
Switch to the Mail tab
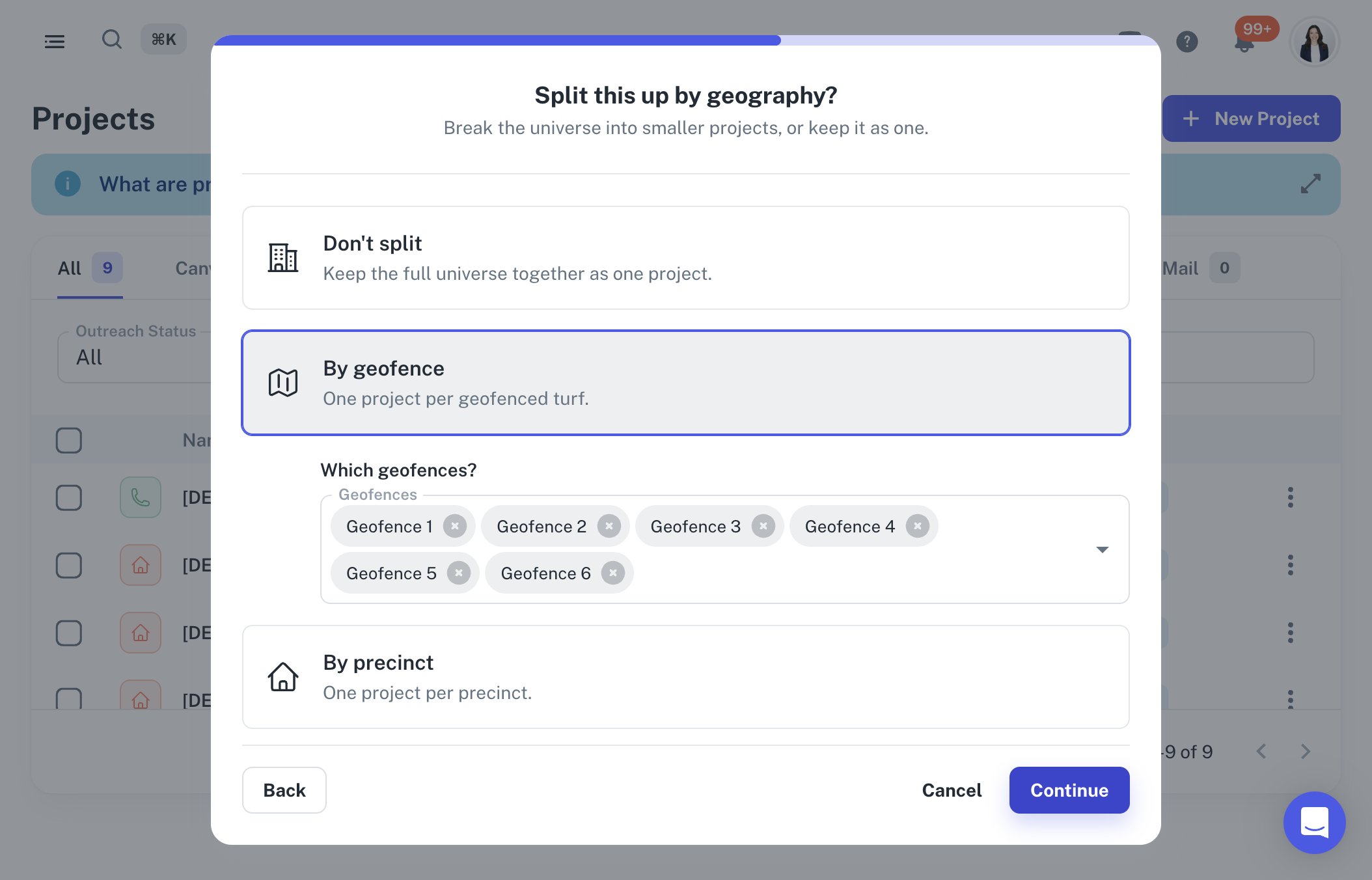[x=1201, y=268]
